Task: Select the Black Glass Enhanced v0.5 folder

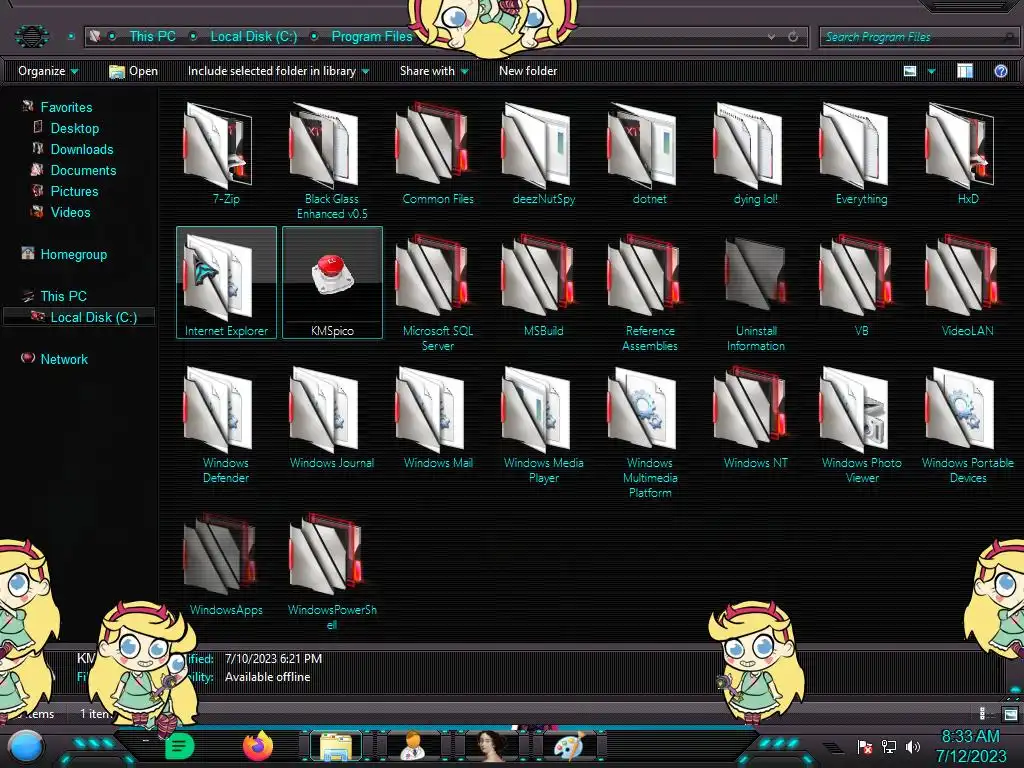Action: (x=332, y=161)
